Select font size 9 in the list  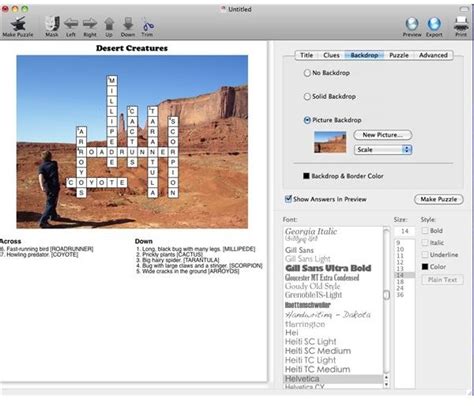click(405, 243)
